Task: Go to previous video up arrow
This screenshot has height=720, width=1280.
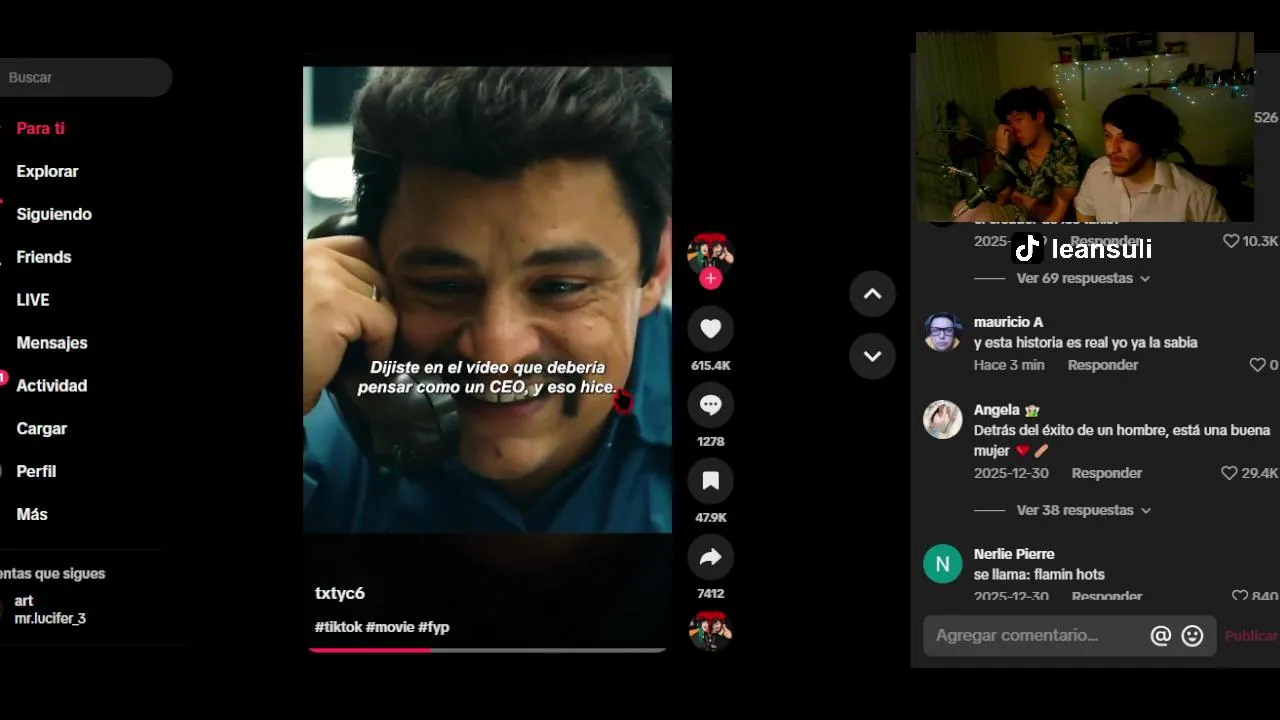Action: 872,294
